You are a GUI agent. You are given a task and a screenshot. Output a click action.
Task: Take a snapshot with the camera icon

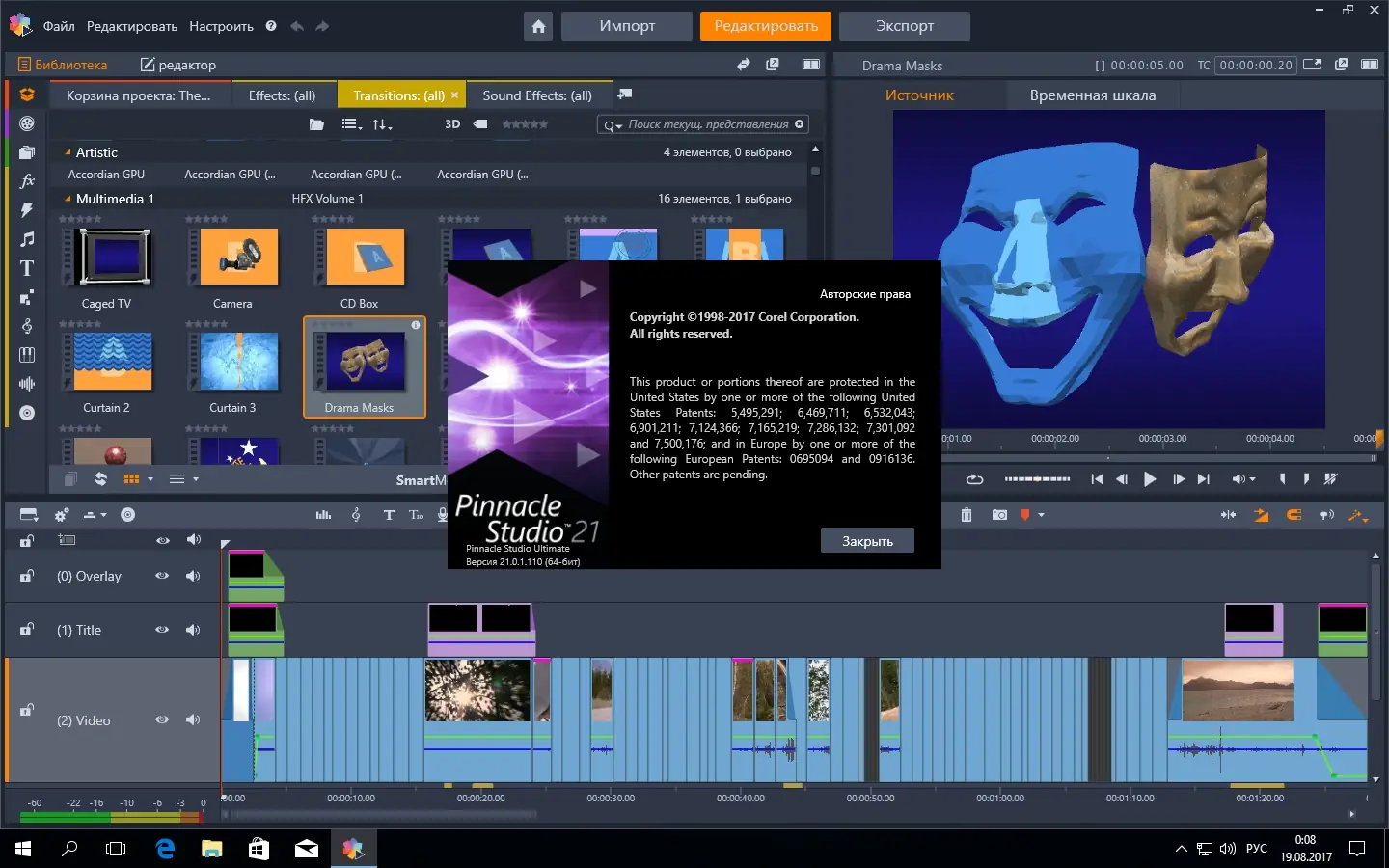click(999, 515)
